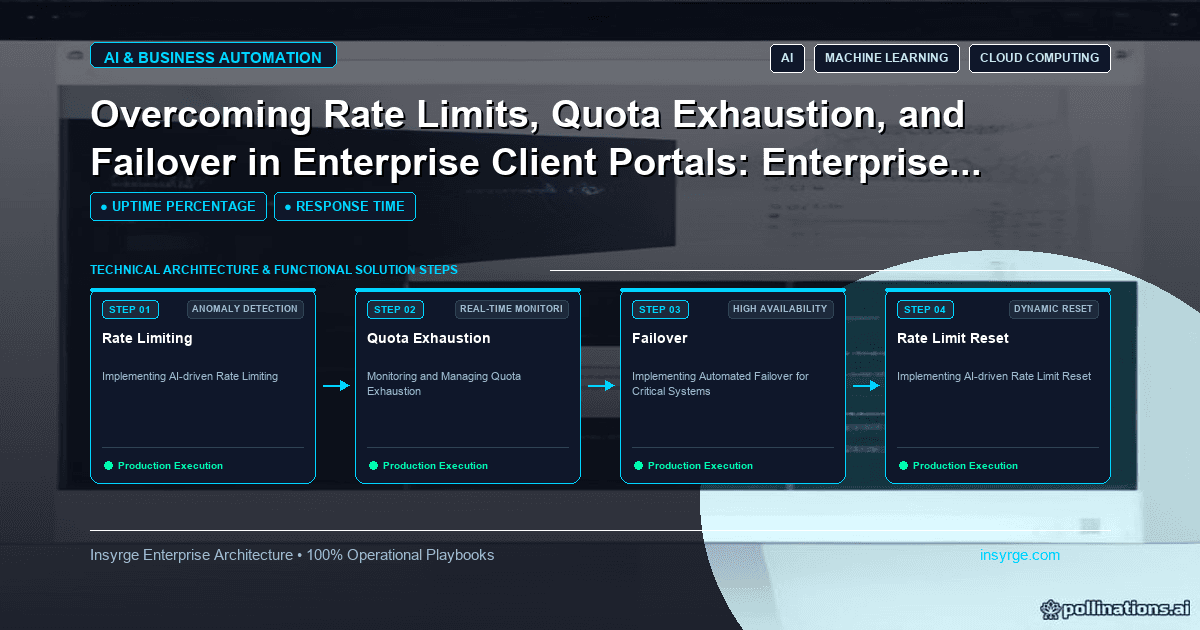Image resolution: width=1200 pixels, height=630 pixels.
Task: Click the UPTIME PERCENTAGE metric chip
Action: [178, 206]
